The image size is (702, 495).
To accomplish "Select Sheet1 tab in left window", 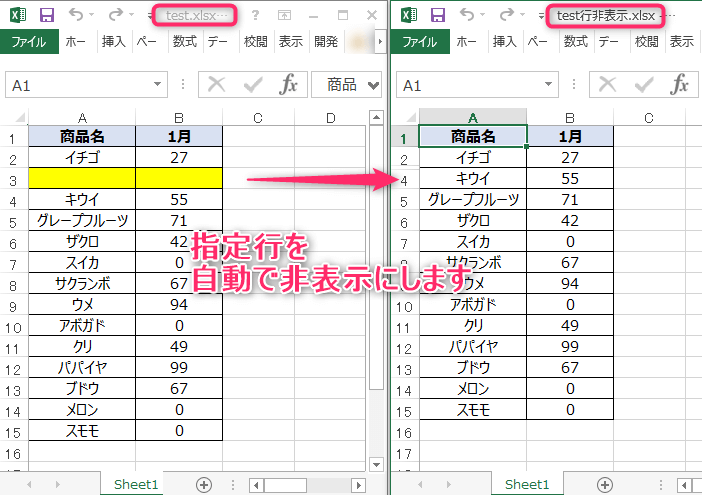I will pos(136,484).
